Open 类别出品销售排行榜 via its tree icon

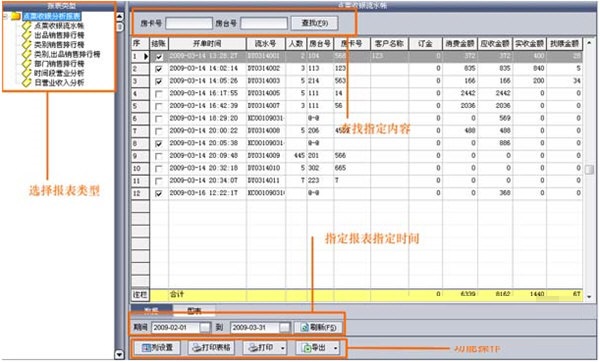click(x=26, y=54)
